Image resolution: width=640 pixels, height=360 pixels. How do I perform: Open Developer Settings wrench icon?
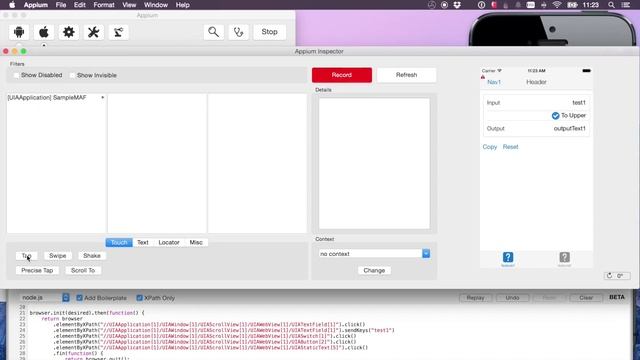93,32
